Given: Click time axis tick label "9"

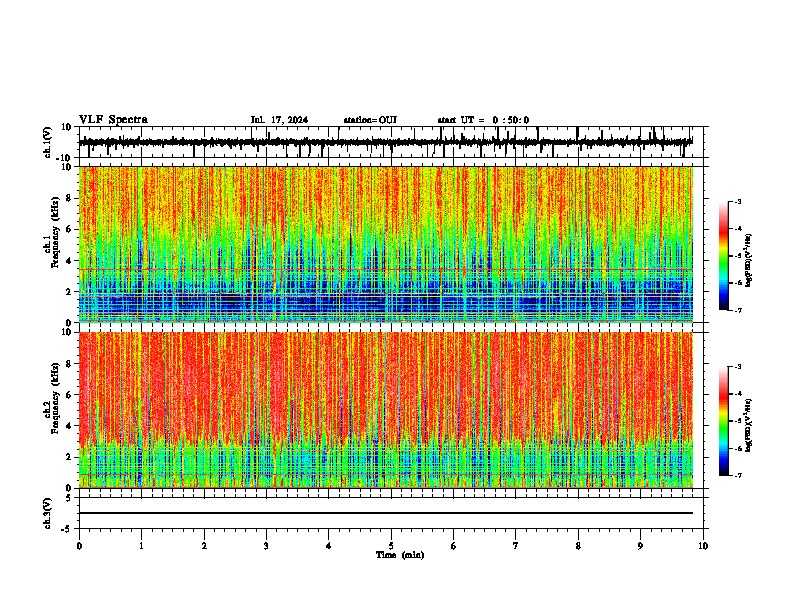Looking at the screenshot, I should point(640,546).
